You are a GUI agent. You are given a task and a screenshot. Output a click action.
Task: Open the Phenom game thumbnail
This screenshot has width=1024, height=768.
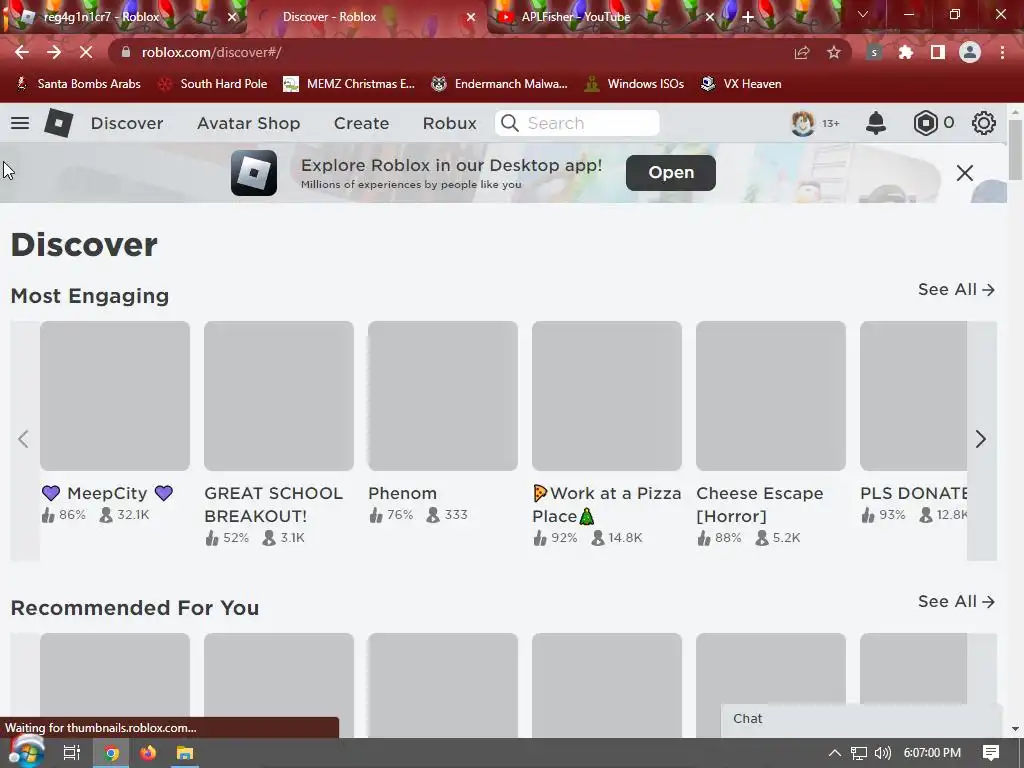click(x=443, y=395)
